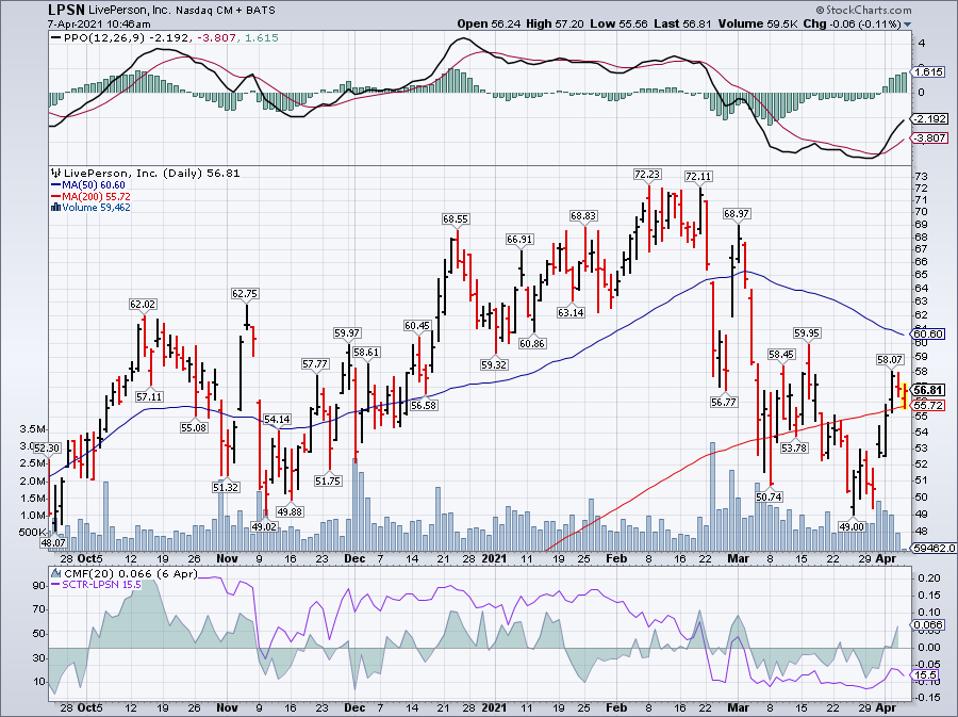Click the Volume 59.5K value in the header
This screenshot has width=958, height=717.
click(x=758, y=24)
